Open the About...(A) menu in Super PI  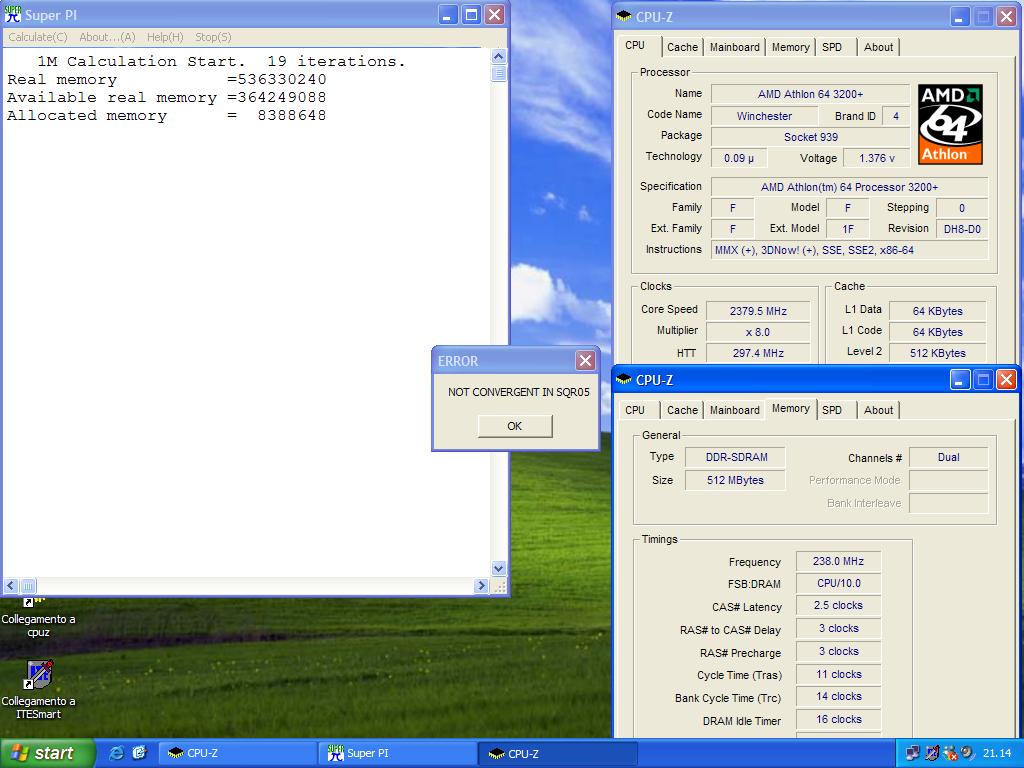(107, 37)
